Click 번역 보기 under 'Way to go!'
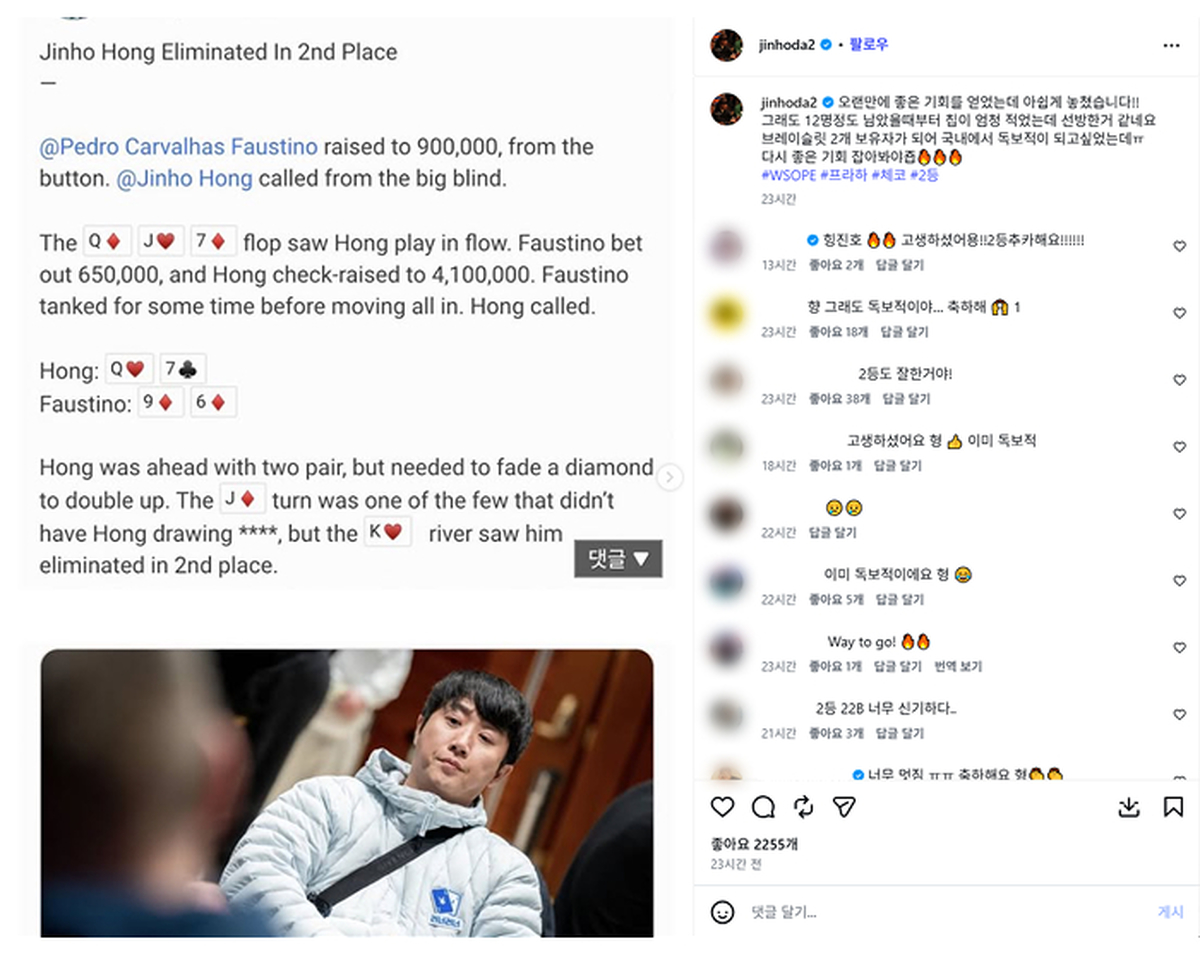The width and height of the screenshot is (1200, 977). click(x=958, y=666)
